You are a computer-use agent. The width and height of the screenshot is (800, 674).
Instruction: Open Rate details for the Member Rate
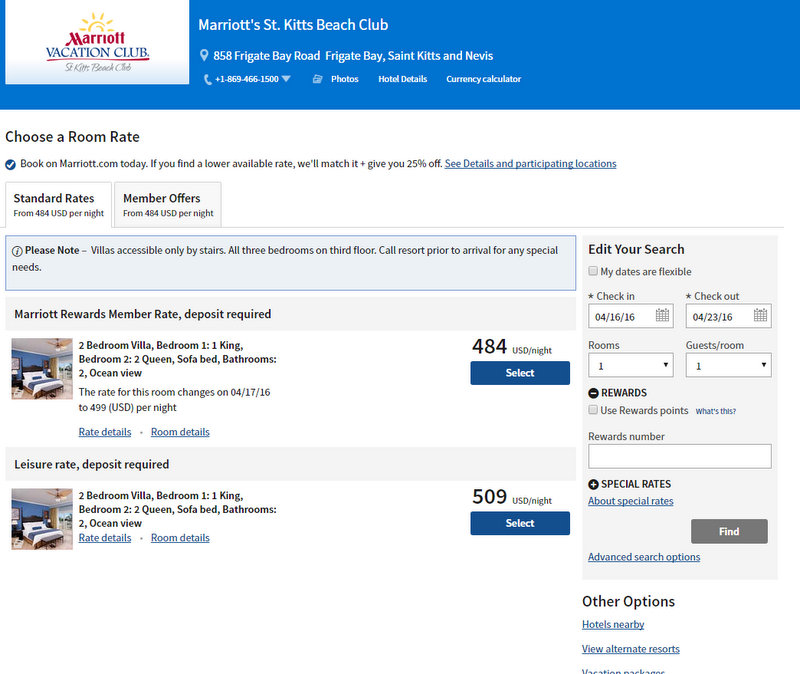tap(105, 432)
